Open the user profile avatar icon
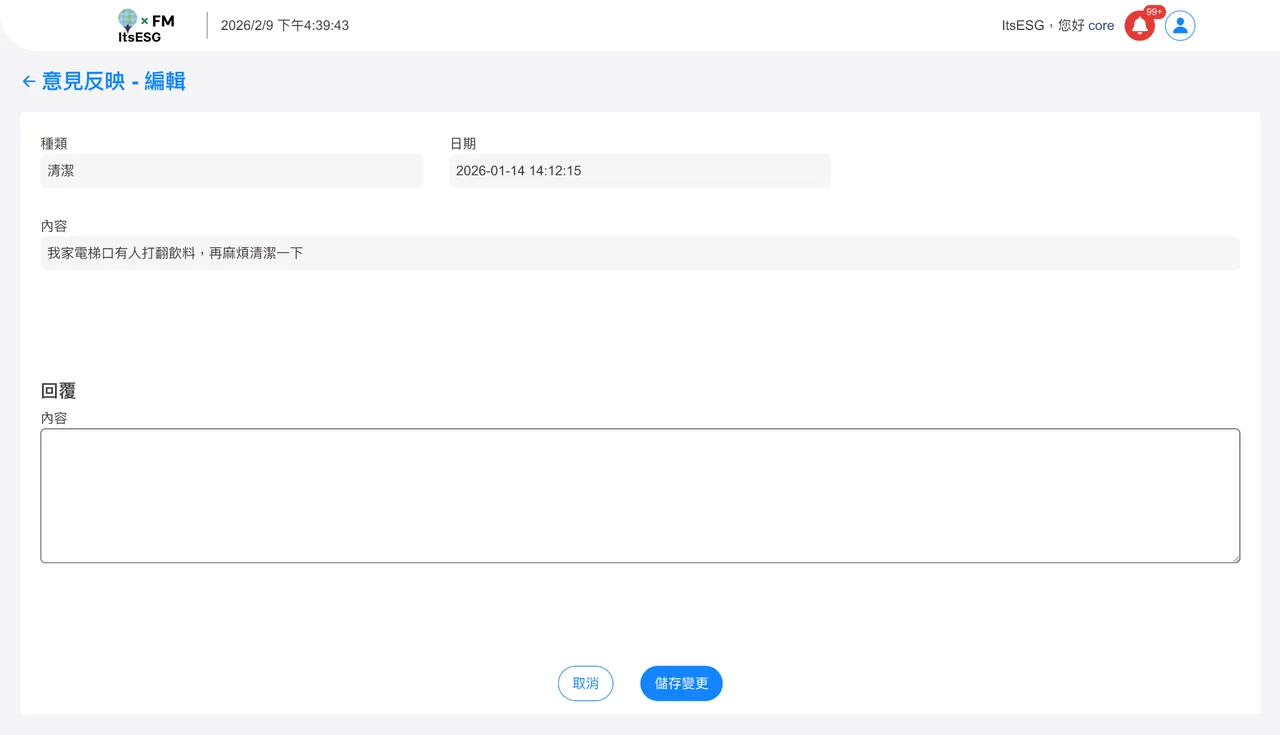The image size is (1280, 735). (1180, 26)
